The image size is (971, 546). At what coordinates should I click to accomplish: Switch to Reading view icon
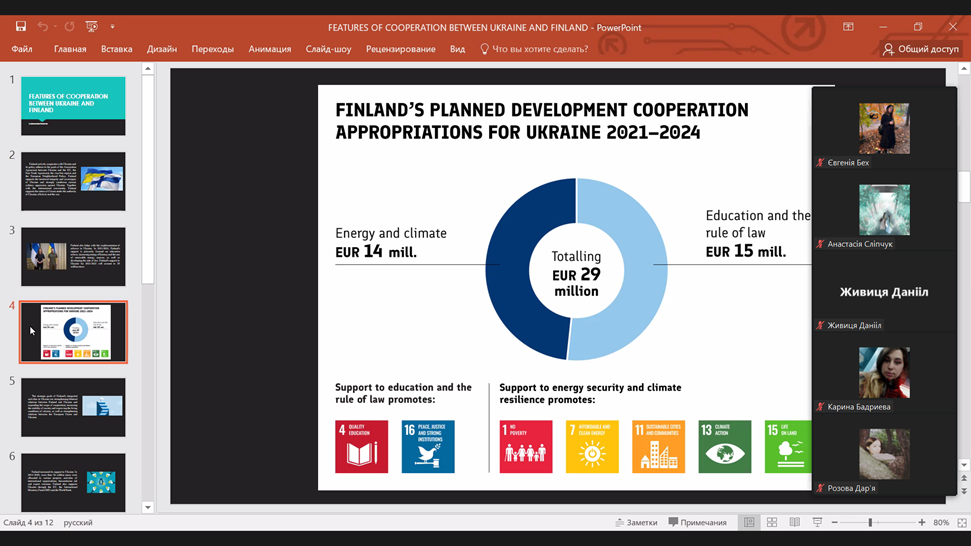795,522
